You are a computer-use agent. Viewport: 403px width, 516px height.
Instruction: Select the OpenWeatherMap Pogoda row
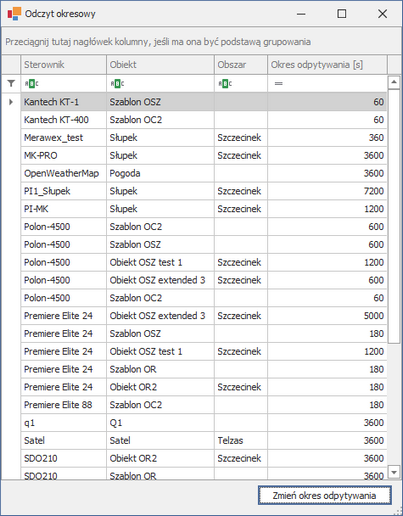tap(204, 173)
